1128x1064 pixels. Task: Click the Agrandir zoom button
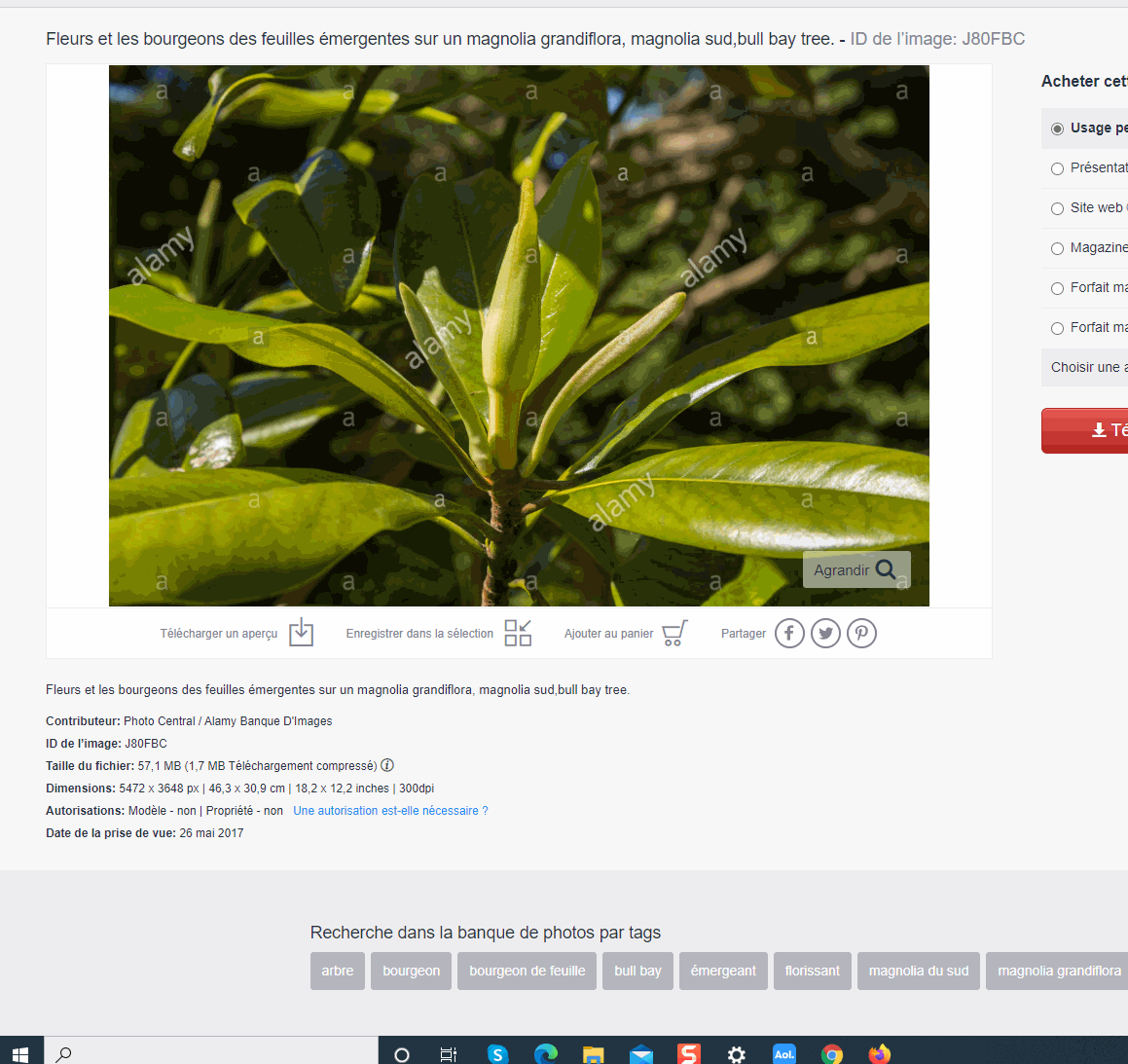click(x=855, y=569)
